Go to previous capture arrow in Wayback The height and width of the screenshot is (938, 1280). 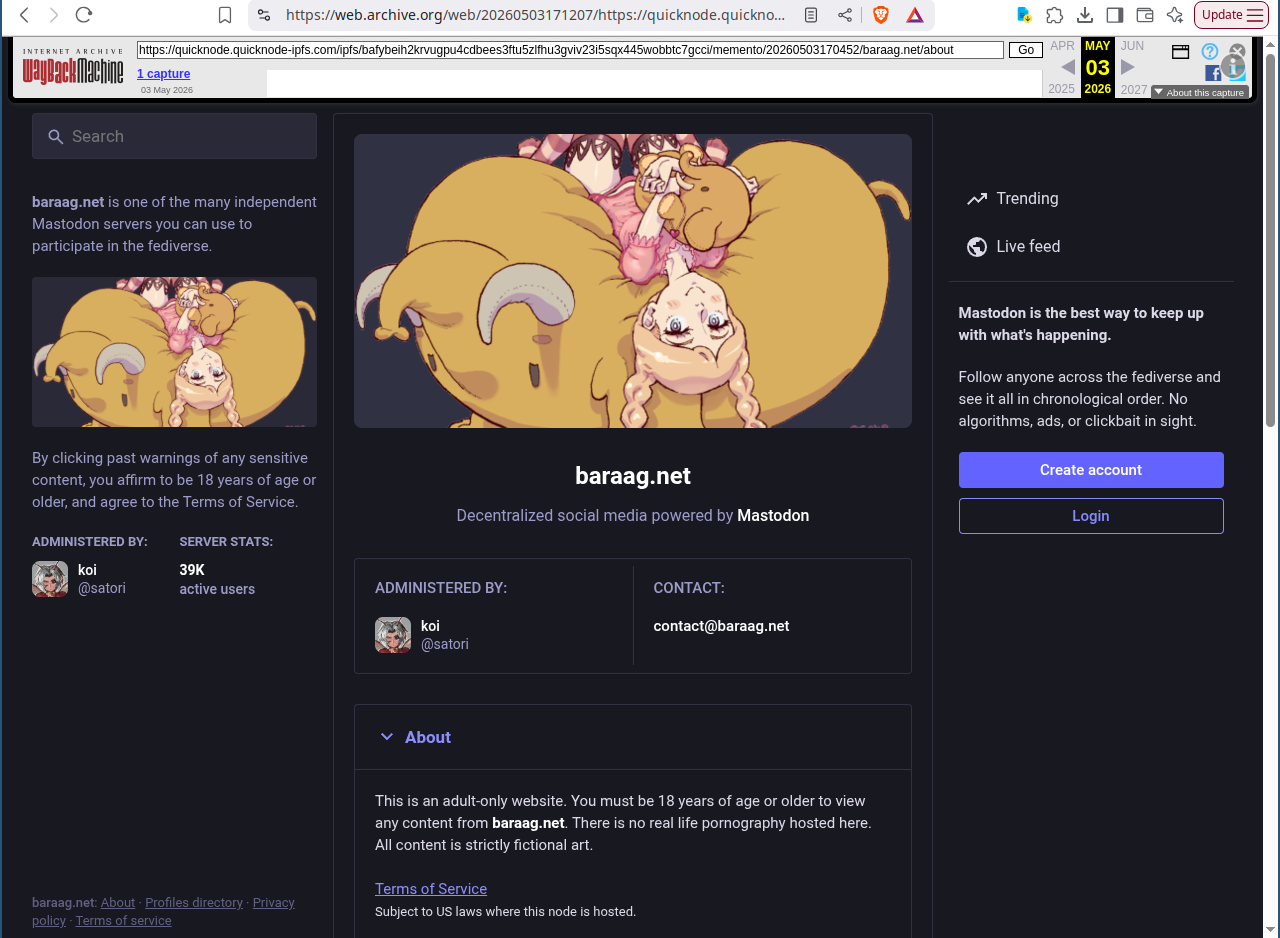[x=1068, y=67]
